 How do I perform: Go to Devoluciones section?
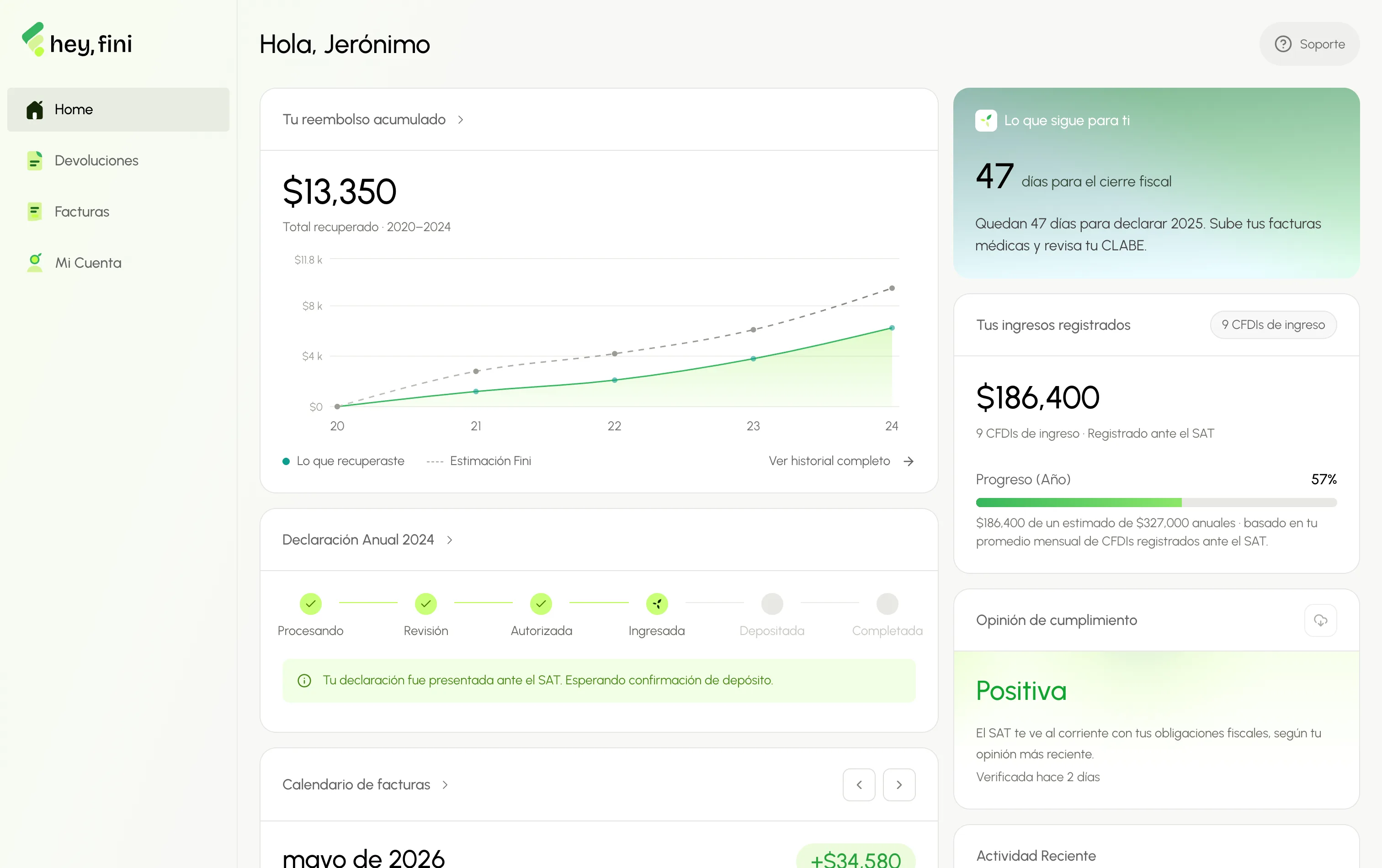coord(118,161)
